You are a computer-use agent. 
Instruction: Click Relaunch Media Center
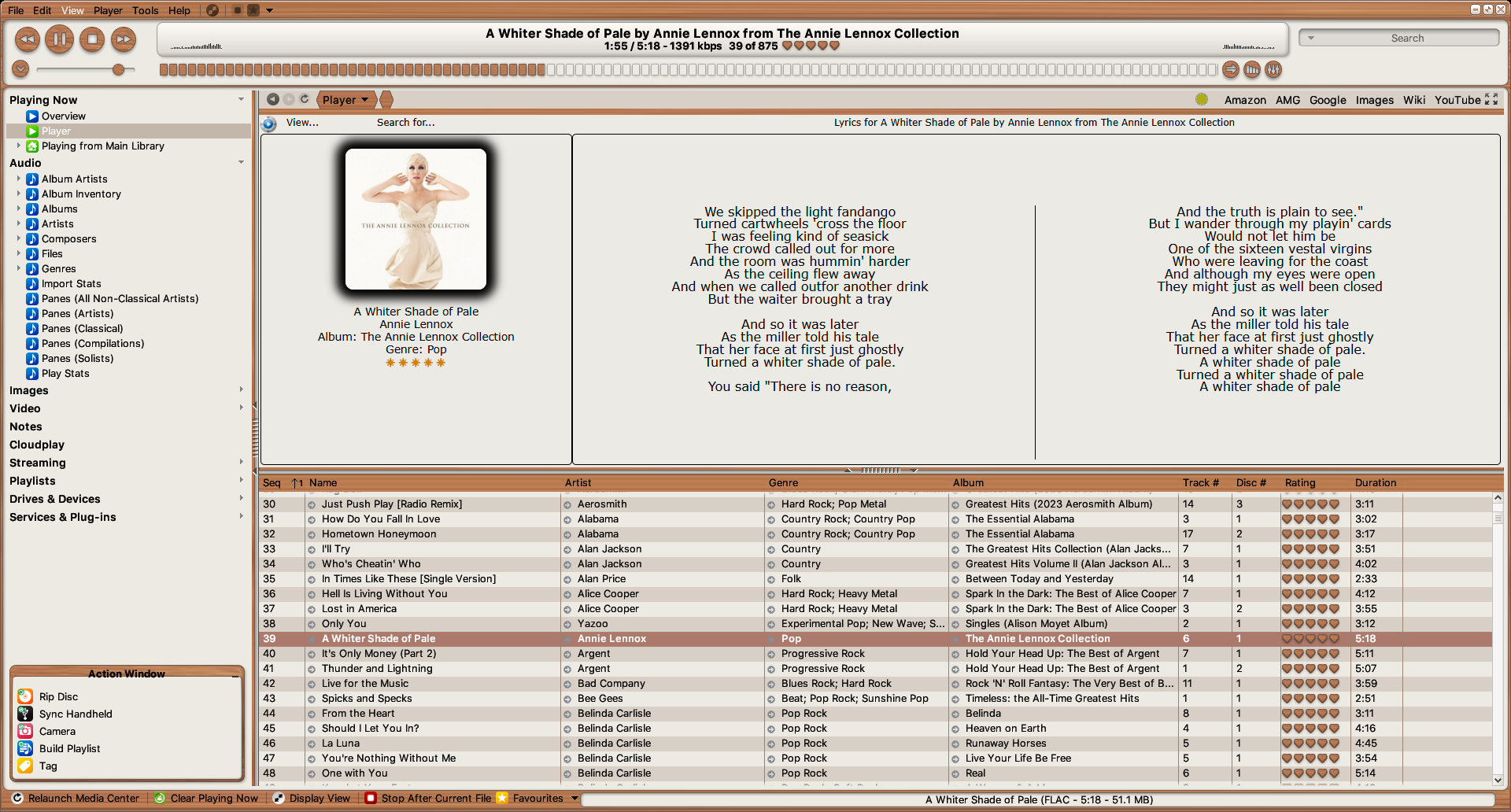pos(76,798)
